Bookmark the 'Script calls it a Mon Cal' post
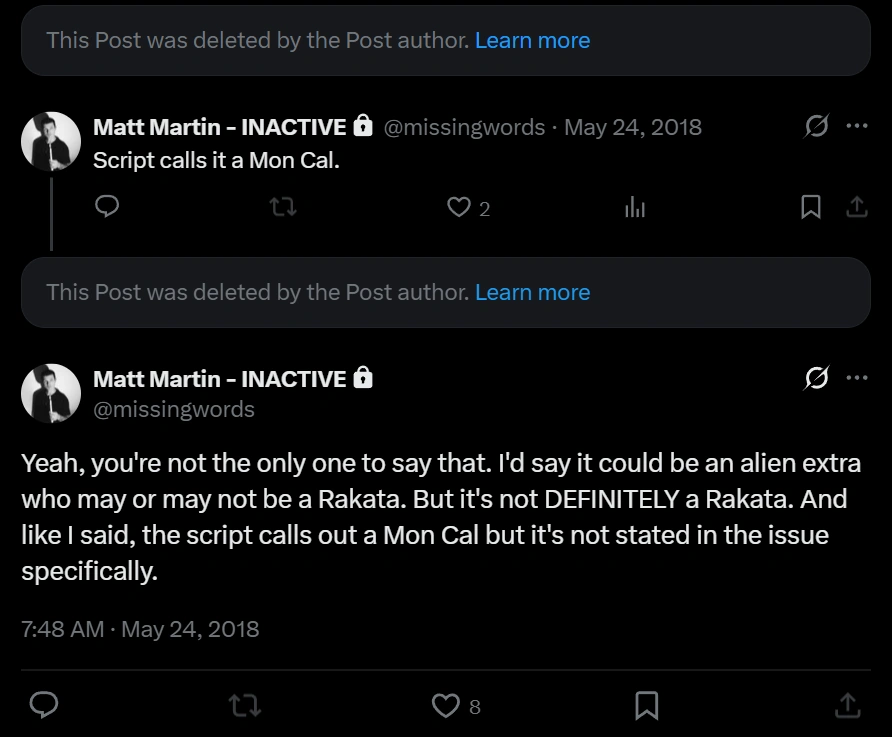Viewport: 892px width, 737px height. (x=811, y=207)
